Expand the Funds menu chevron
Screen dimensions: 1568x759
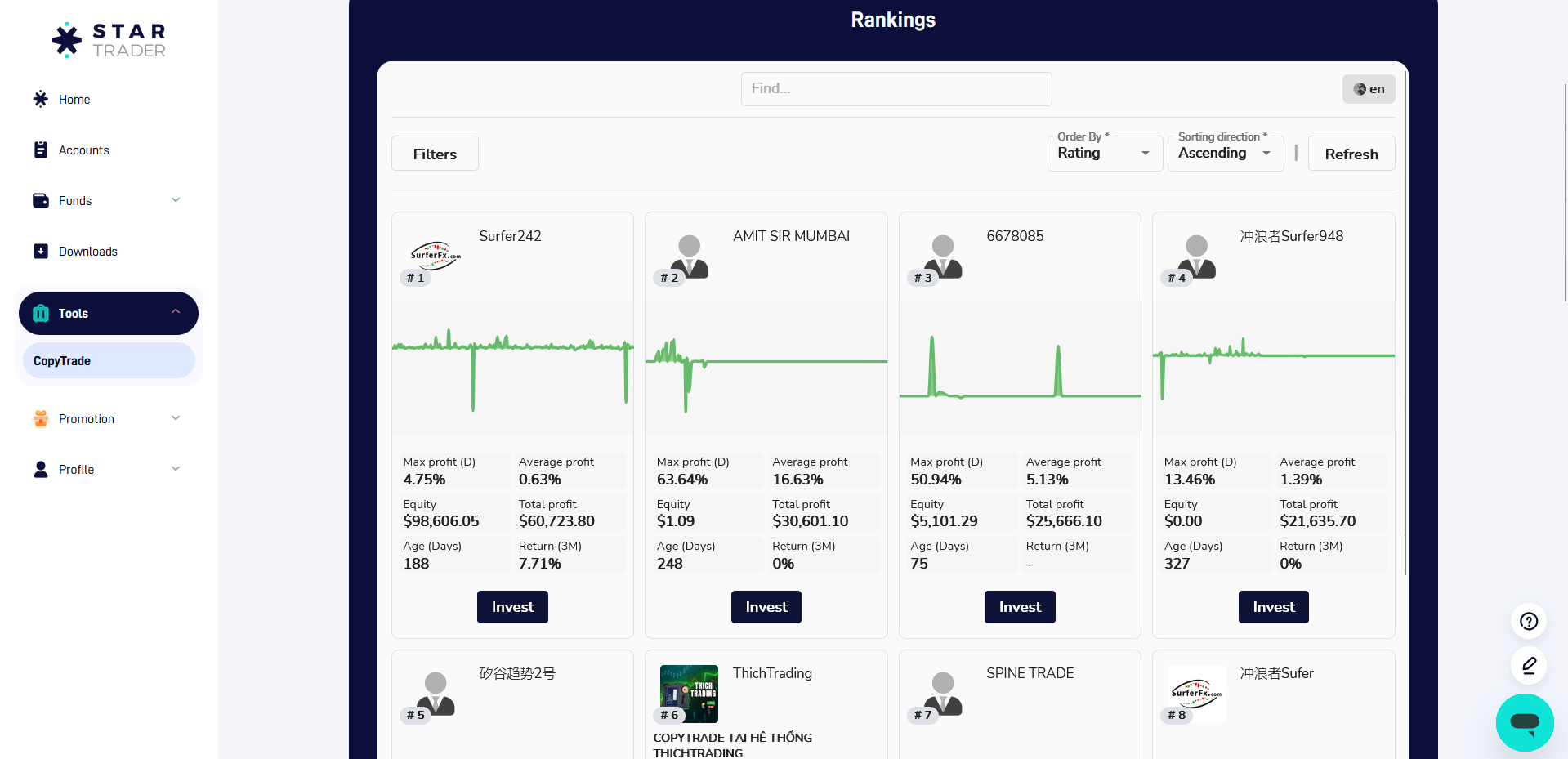[176, 200]
